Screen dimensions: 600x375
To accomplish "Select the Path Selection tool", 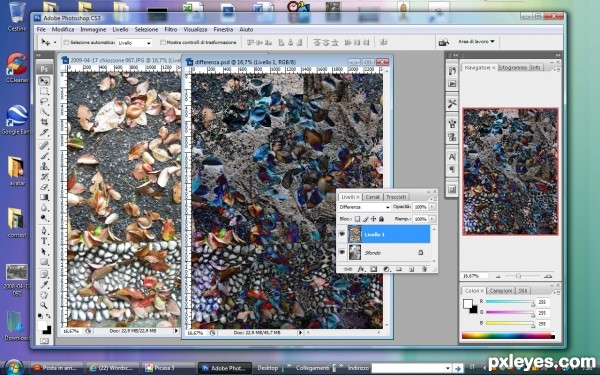I will pyautogui.click(x=44, y=251).
